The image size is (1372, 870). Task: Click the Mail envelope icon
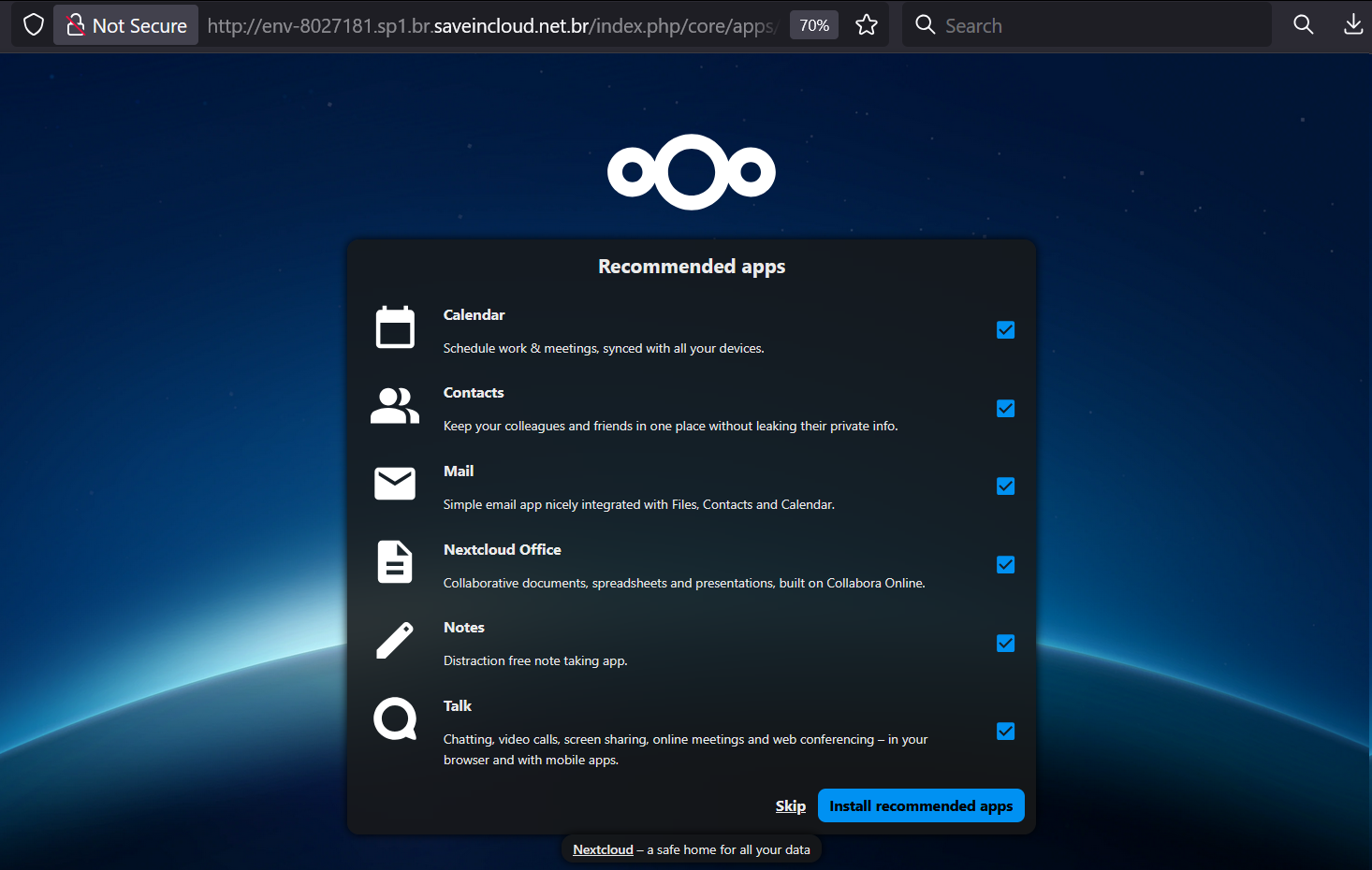click(x=395, y=484)
